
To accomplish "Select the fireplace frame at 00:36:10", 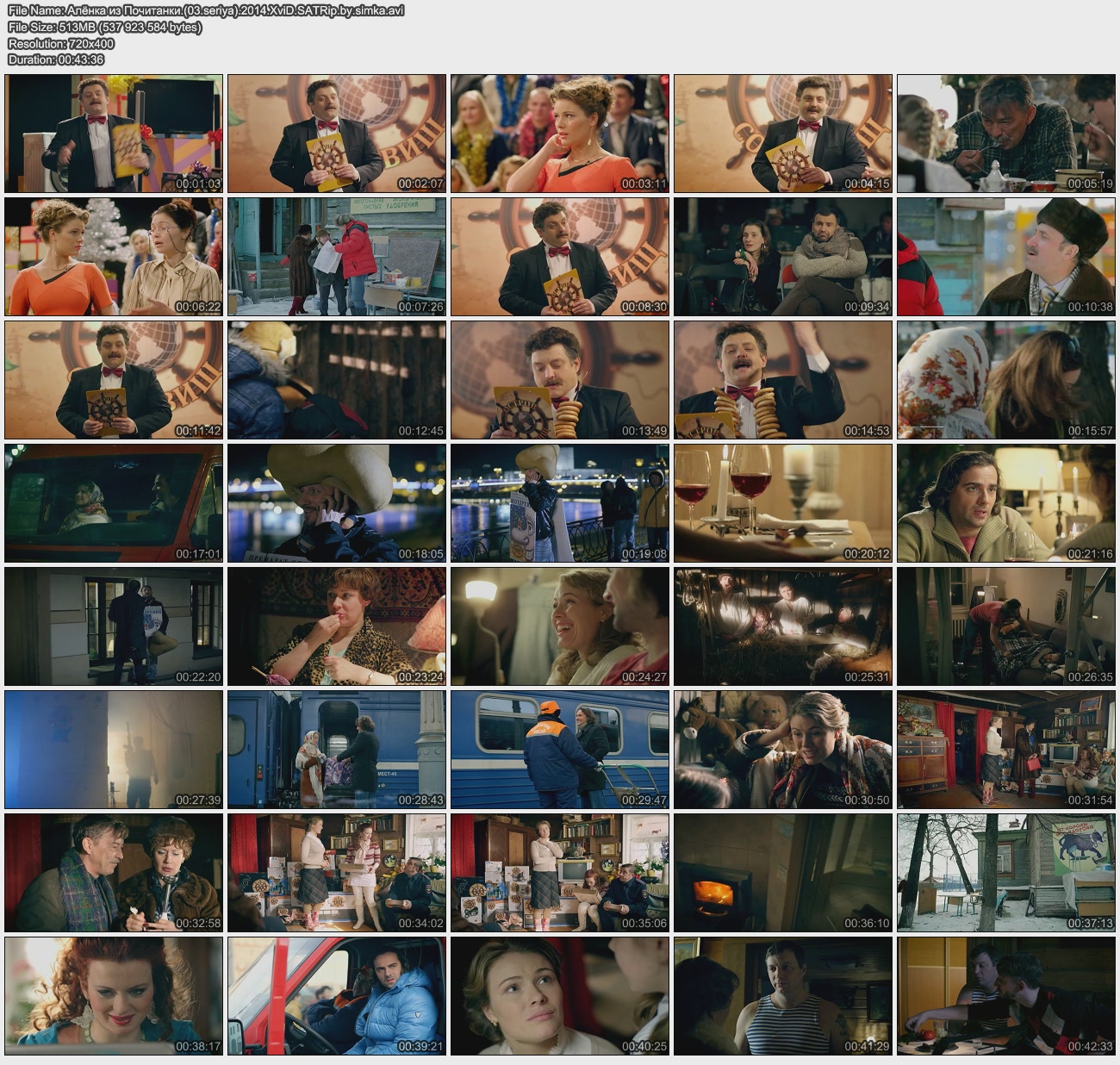I will coord(782,873).
